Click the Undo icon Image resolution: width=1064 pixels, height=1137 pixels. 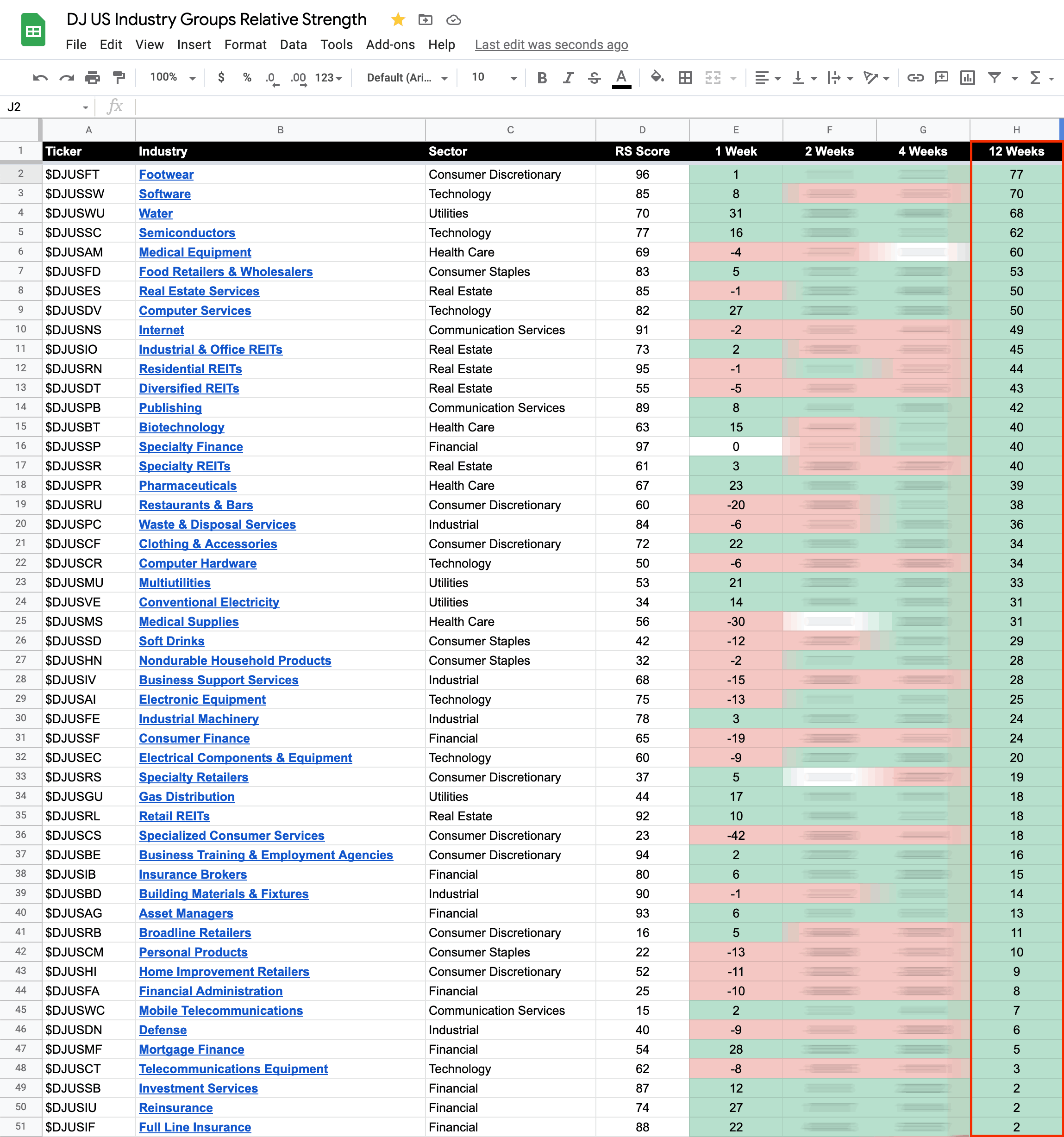[x=40, y=78]
